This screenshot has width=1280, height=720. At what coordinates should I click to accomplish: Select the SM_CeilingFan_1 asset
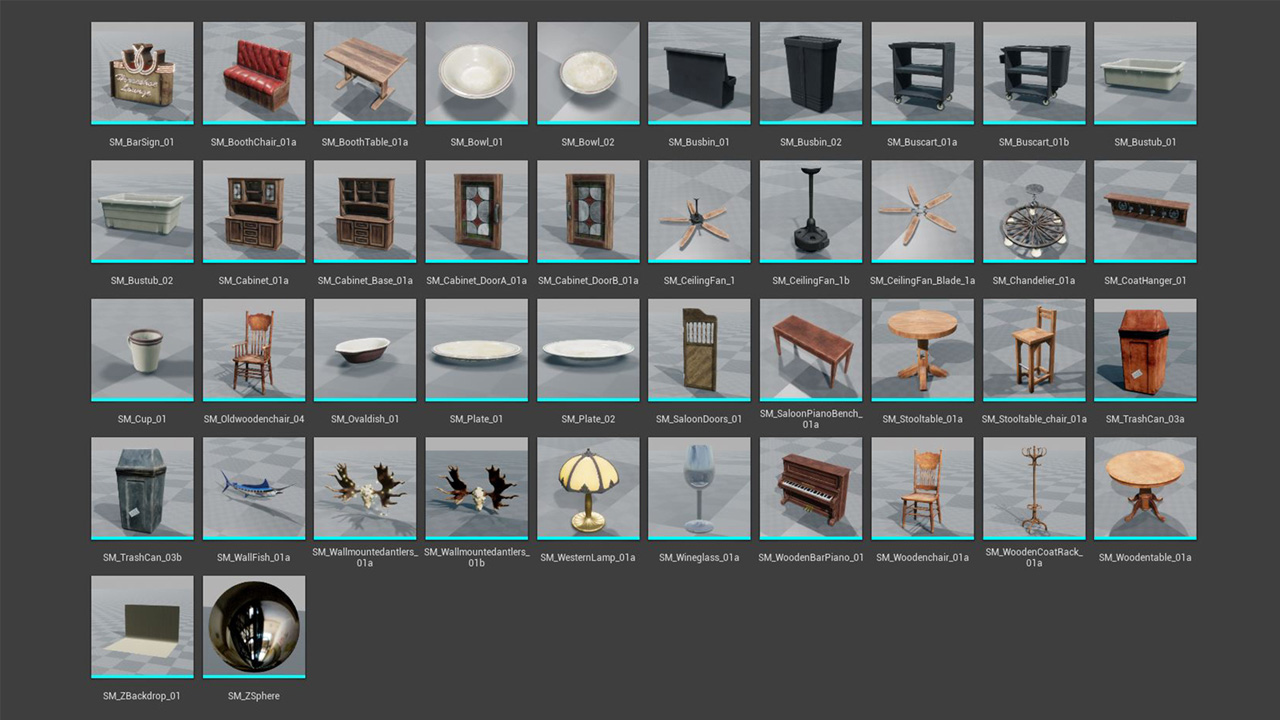pos(699,211)
